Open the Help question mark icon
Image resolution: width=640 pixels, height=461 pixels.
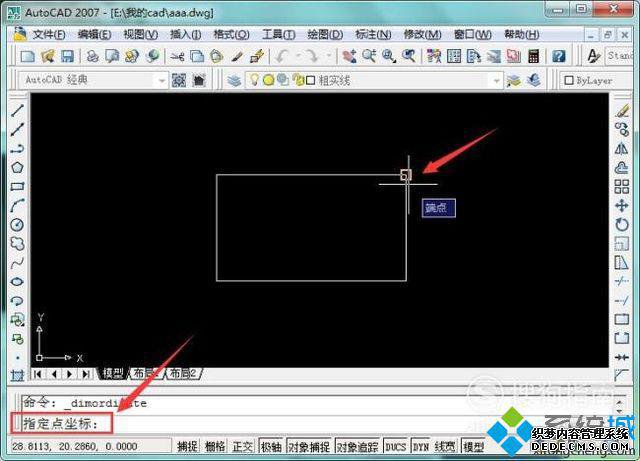click(559, 56)
